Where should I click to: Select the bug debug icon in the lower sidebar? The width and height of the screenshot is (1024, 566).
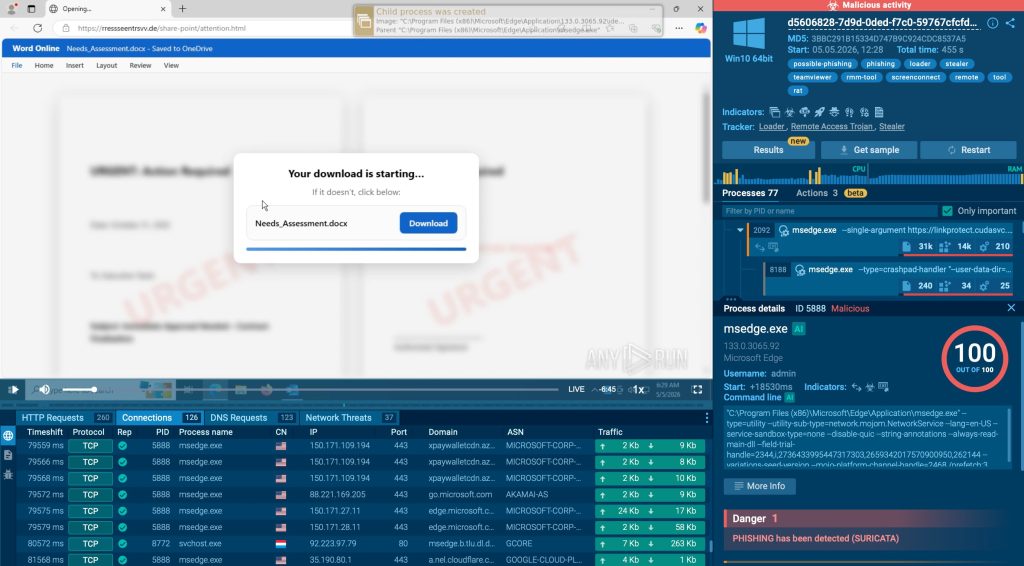[8, 475]
